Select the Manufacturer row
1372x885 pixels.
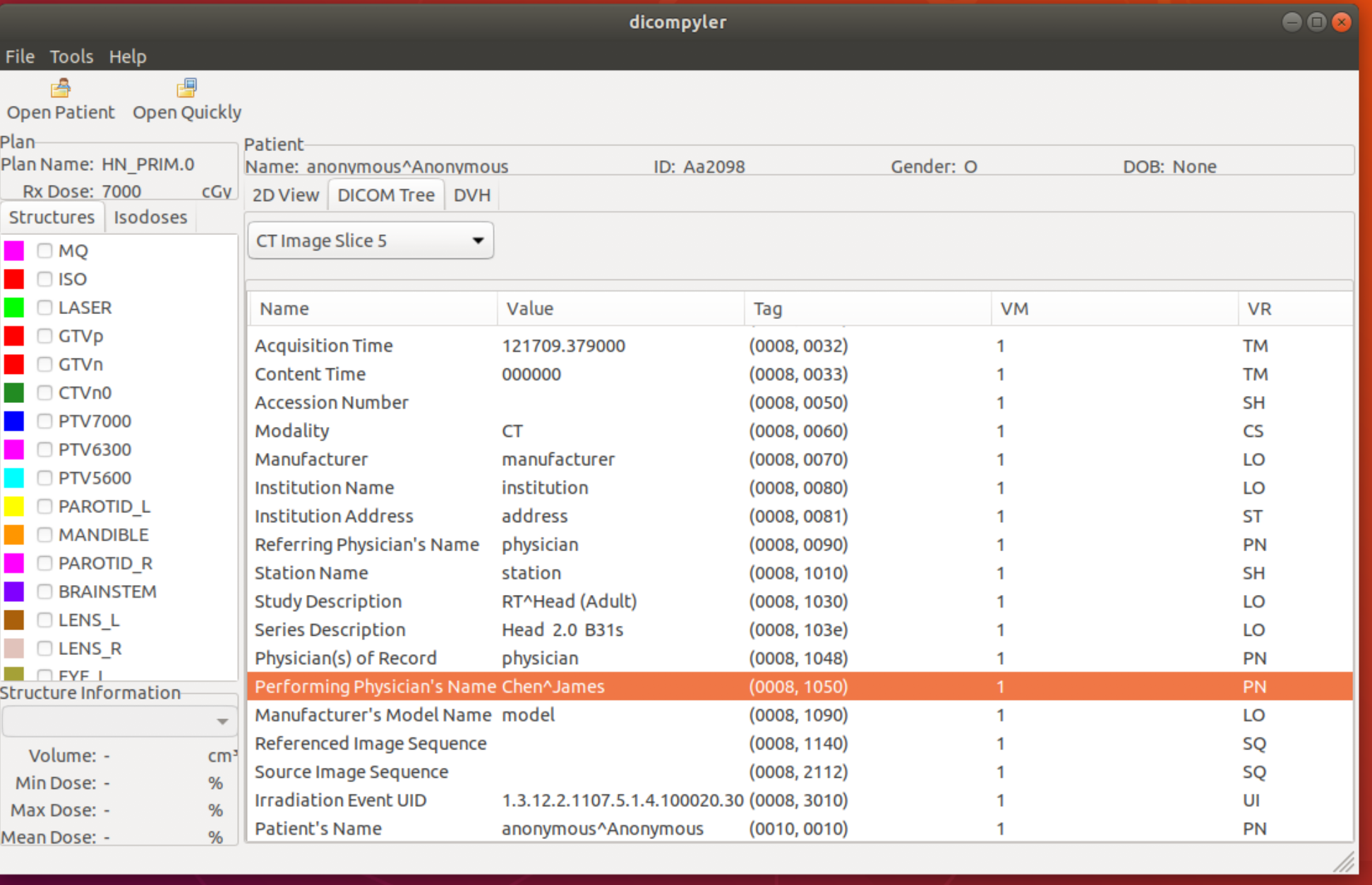(800, 459)
